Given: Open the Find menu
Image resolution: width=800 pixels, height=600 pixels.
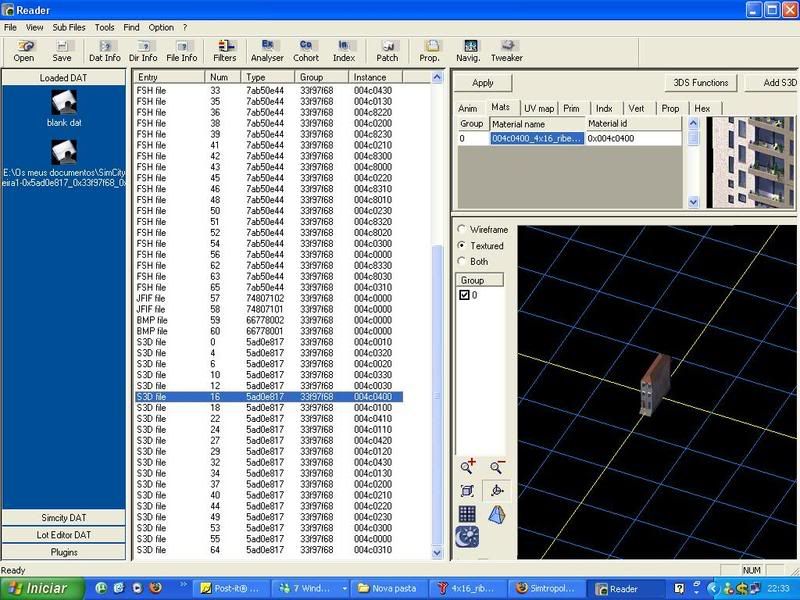Looking at the screenshot, I should tap(131, 28).
